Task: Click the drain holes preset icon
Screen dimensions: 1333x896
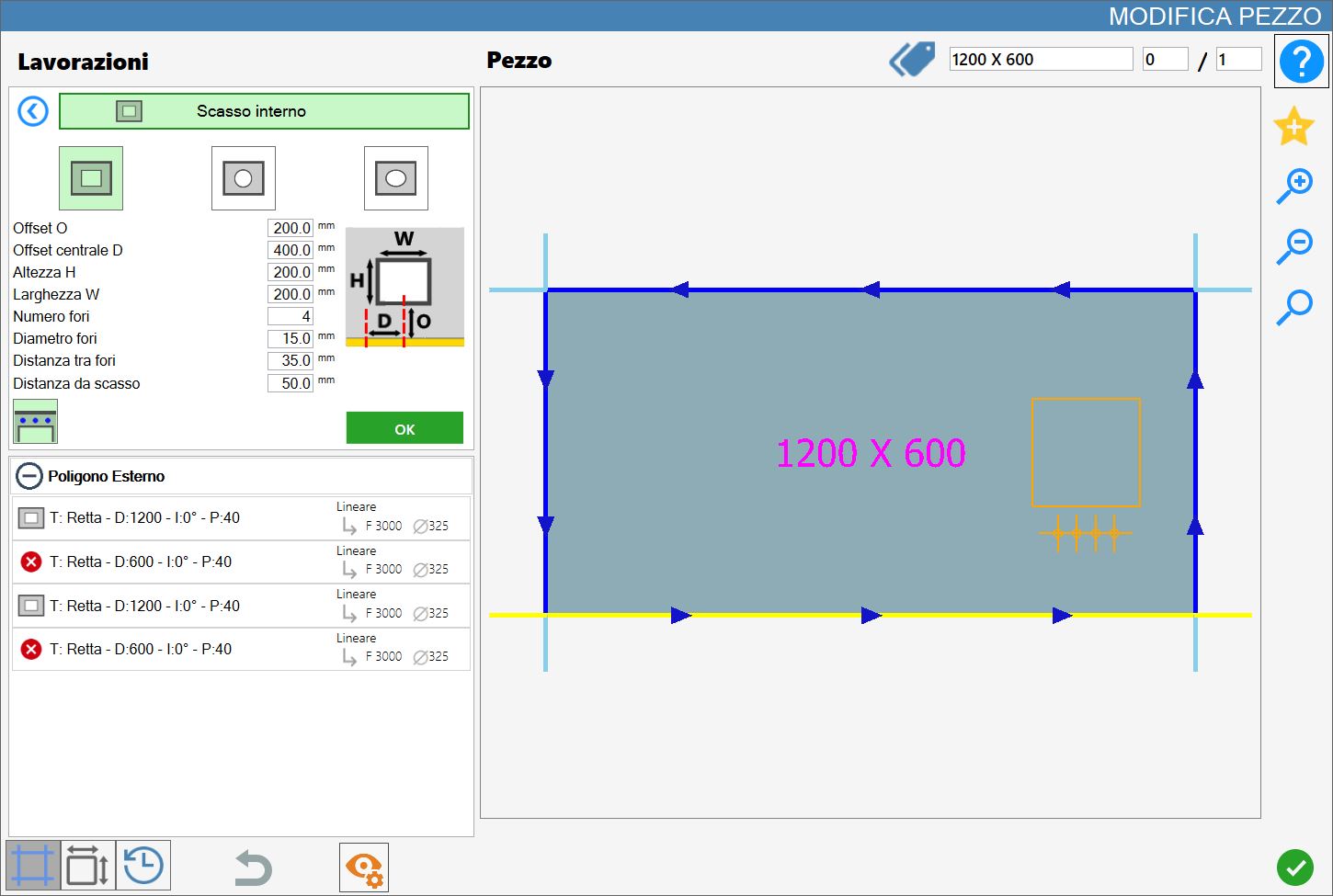Action: [x=36, y=422]
